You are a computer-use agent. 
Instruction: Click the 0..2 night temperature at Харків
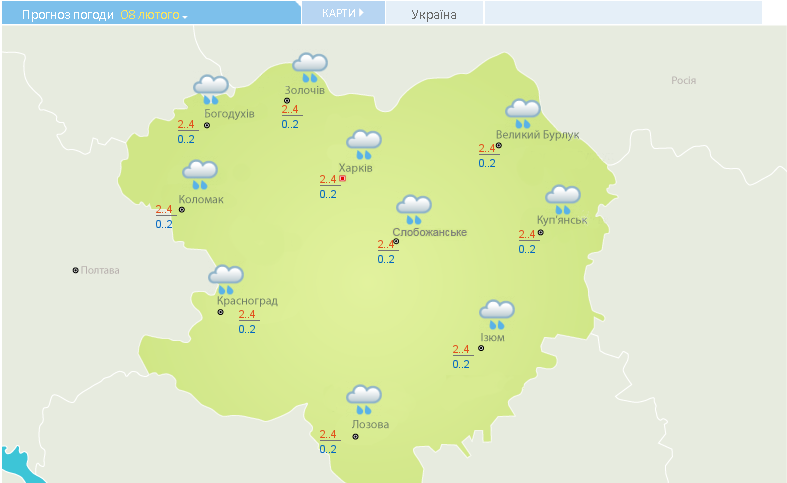point(328,194)
